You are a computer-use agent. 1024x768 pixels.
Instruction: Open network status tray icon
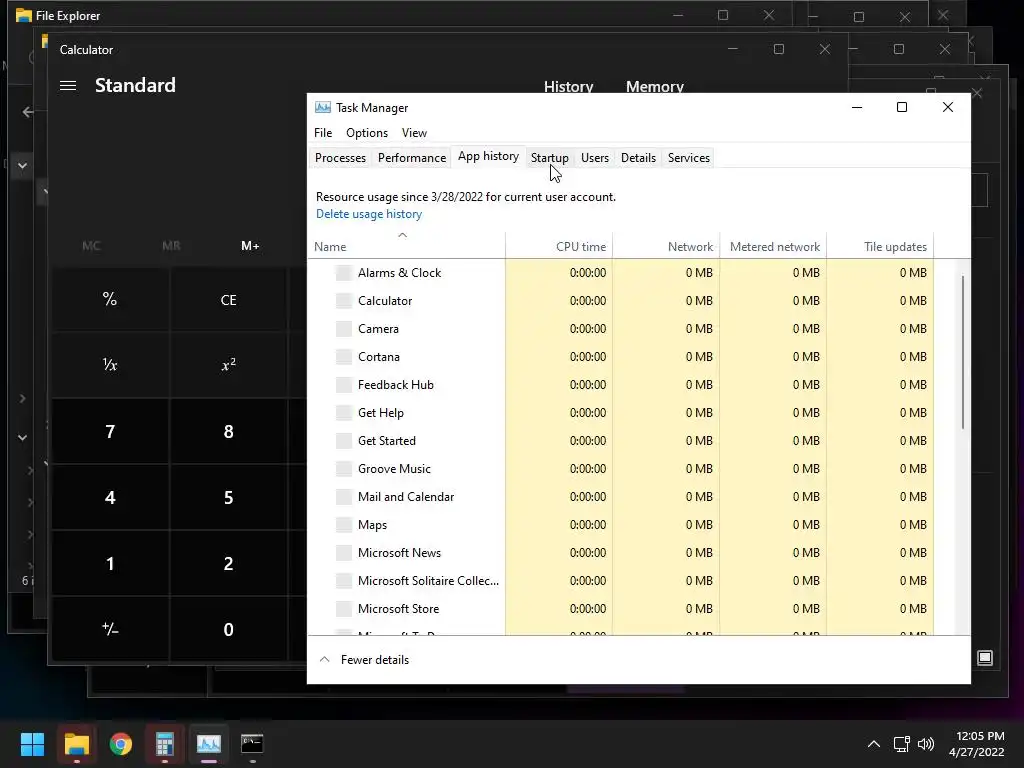click(x=902, y=743)
